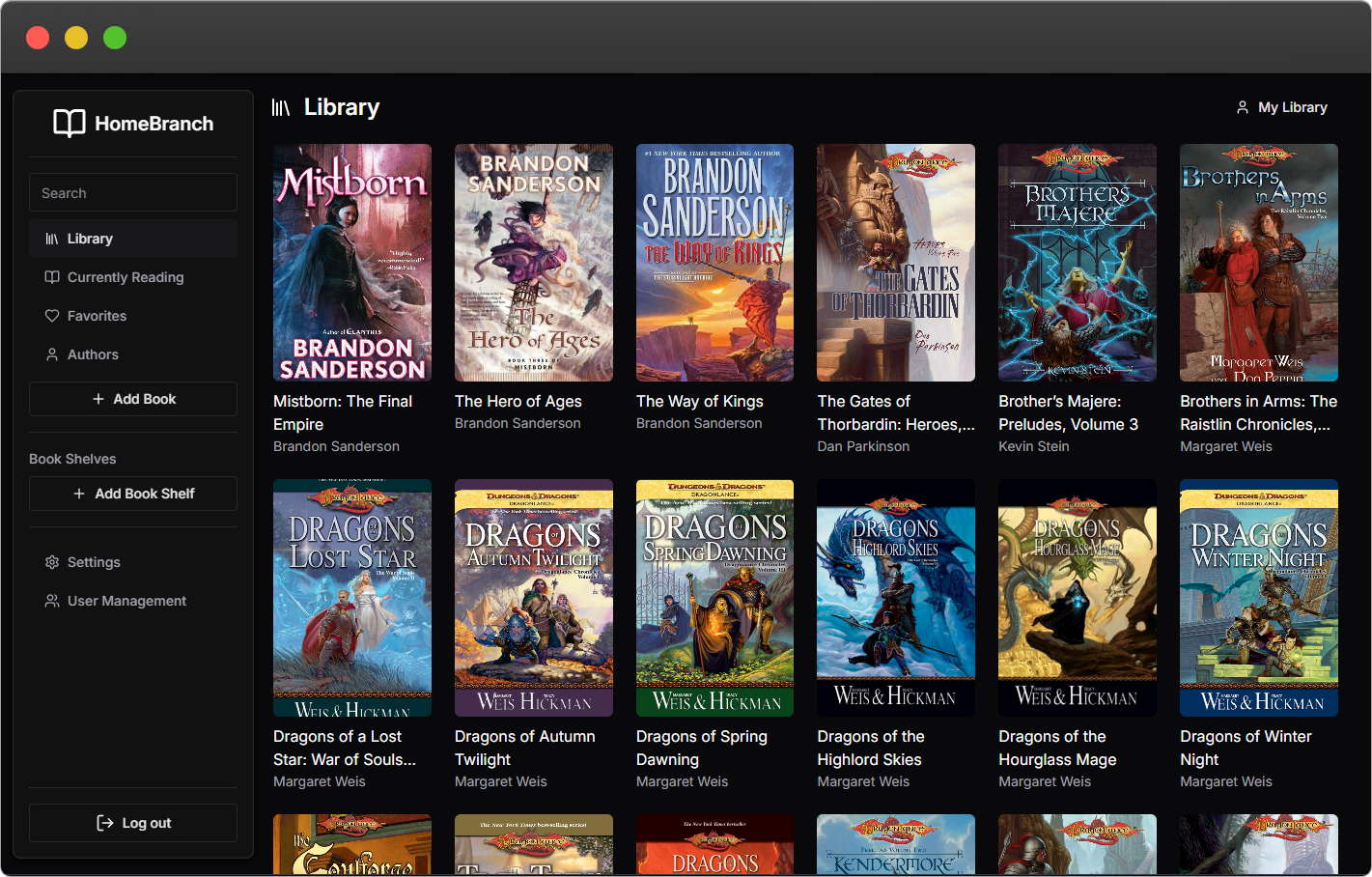Image resolution: width=1372 pixels, height=877 pixels.
Task: Click the Add Book Shelf button
Action: (132, 494)
